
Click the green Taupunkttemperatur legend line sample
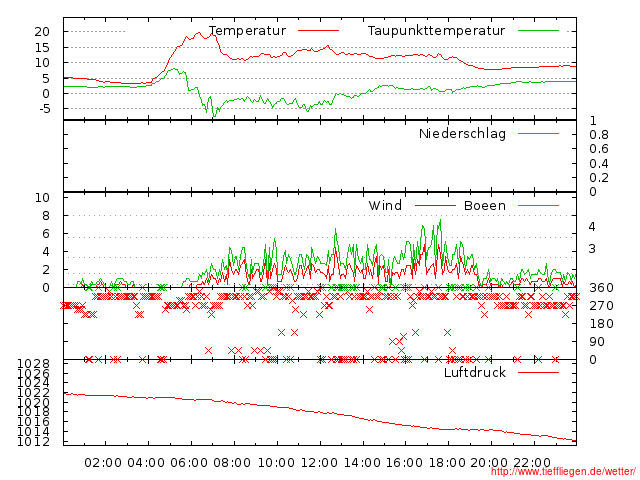[538, 31]
